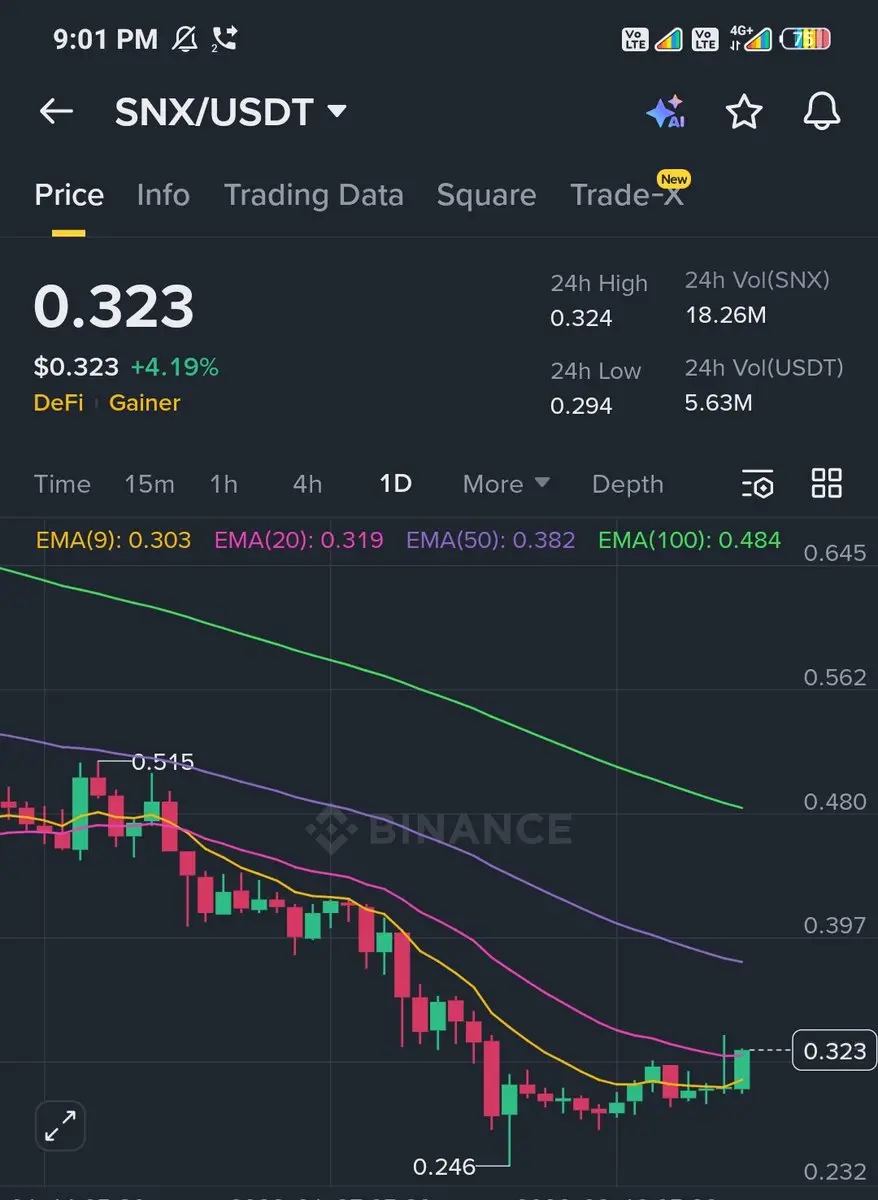Open the Trade-X tab
This screenshot has height=1200, width=878.
click(627, 194)
